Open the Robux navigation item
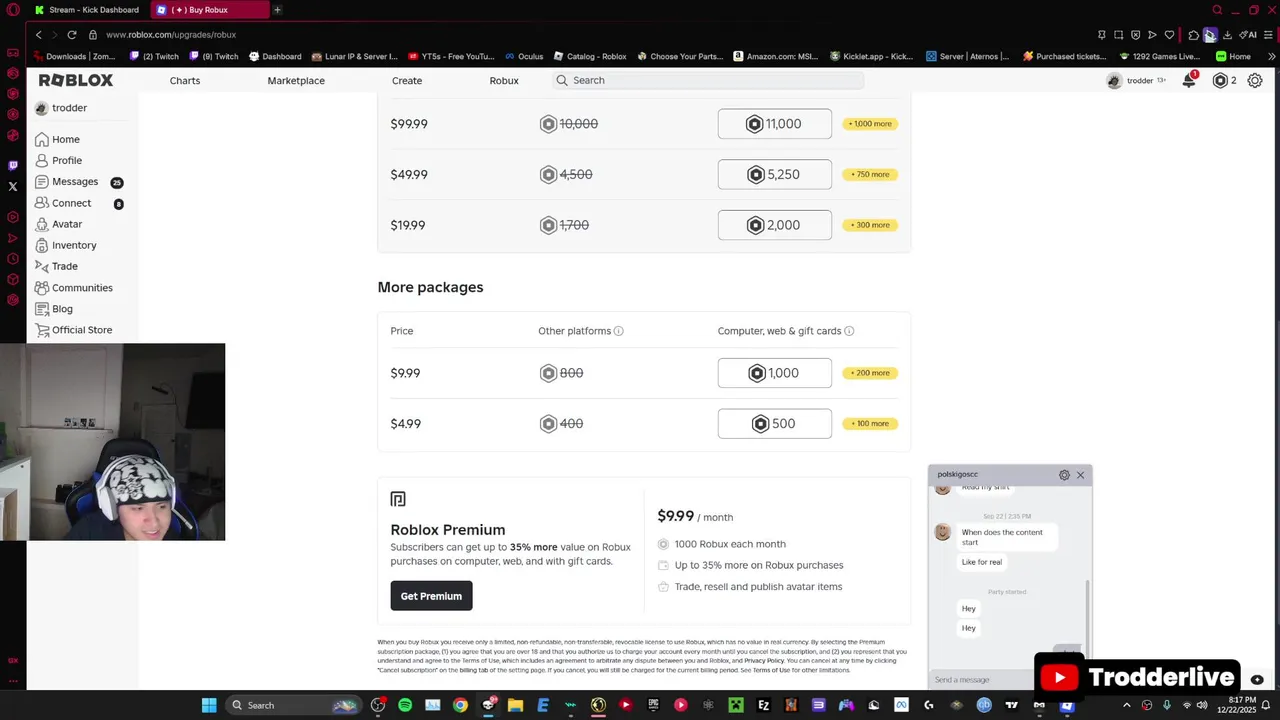1280x720 pixels. coord(504,80)
